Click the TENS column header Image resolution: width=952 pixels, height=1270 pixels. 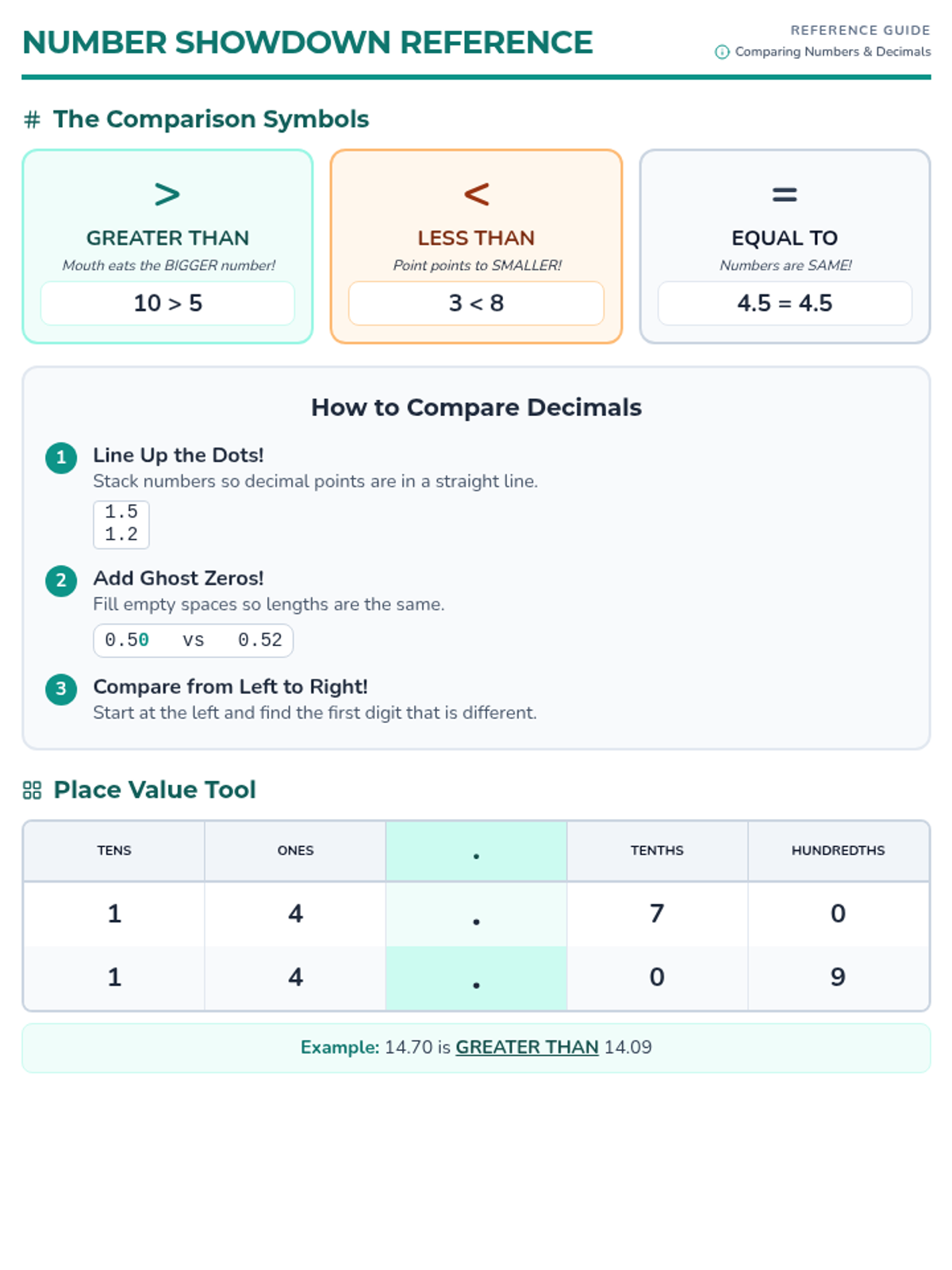pos(114,851)
